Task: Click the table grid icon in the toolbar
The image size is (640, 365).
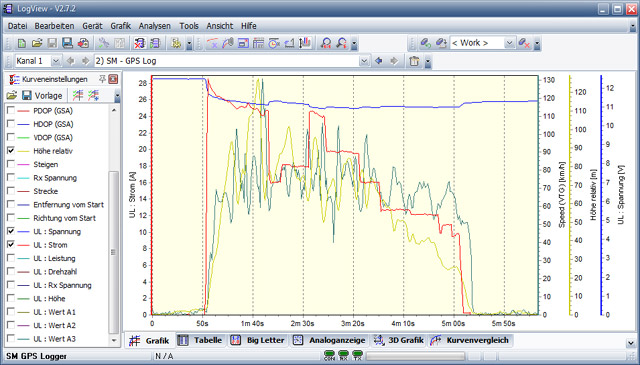Action: 258,43
